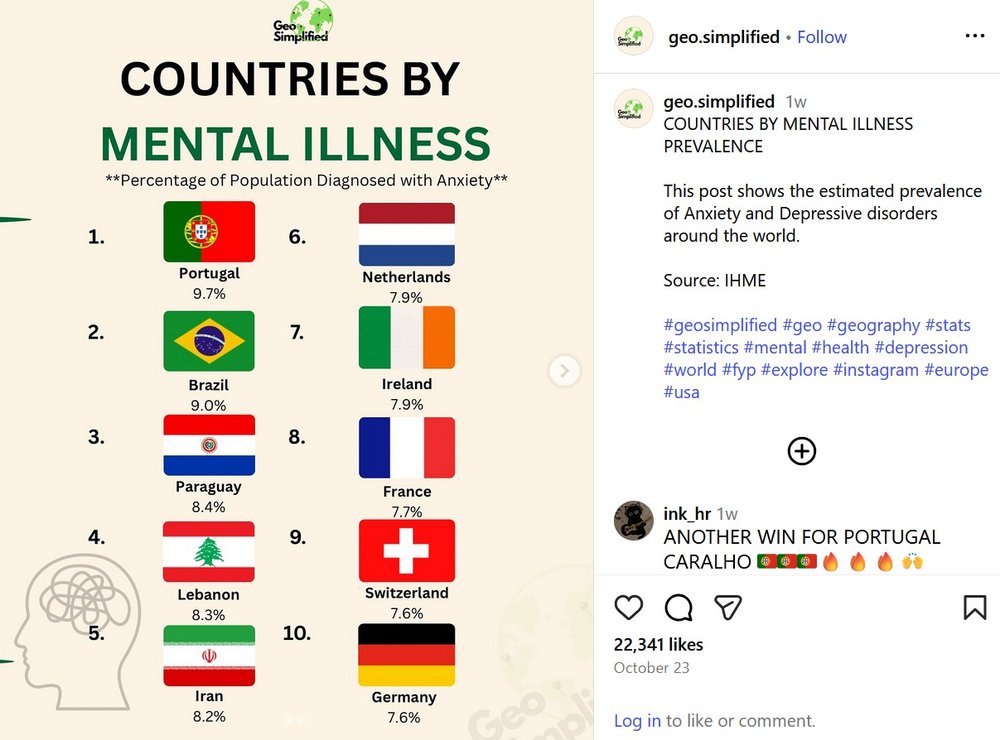Open ink_hr username in comments
1000x740 pixels.
tap(687, 514)
